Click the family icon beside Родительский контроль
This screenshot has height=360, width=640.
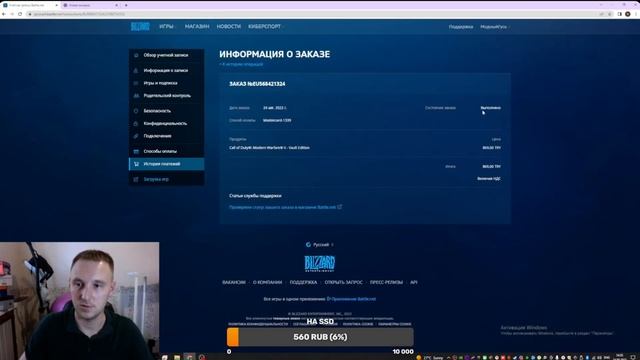pyautogui.click(x=136, y=96)
